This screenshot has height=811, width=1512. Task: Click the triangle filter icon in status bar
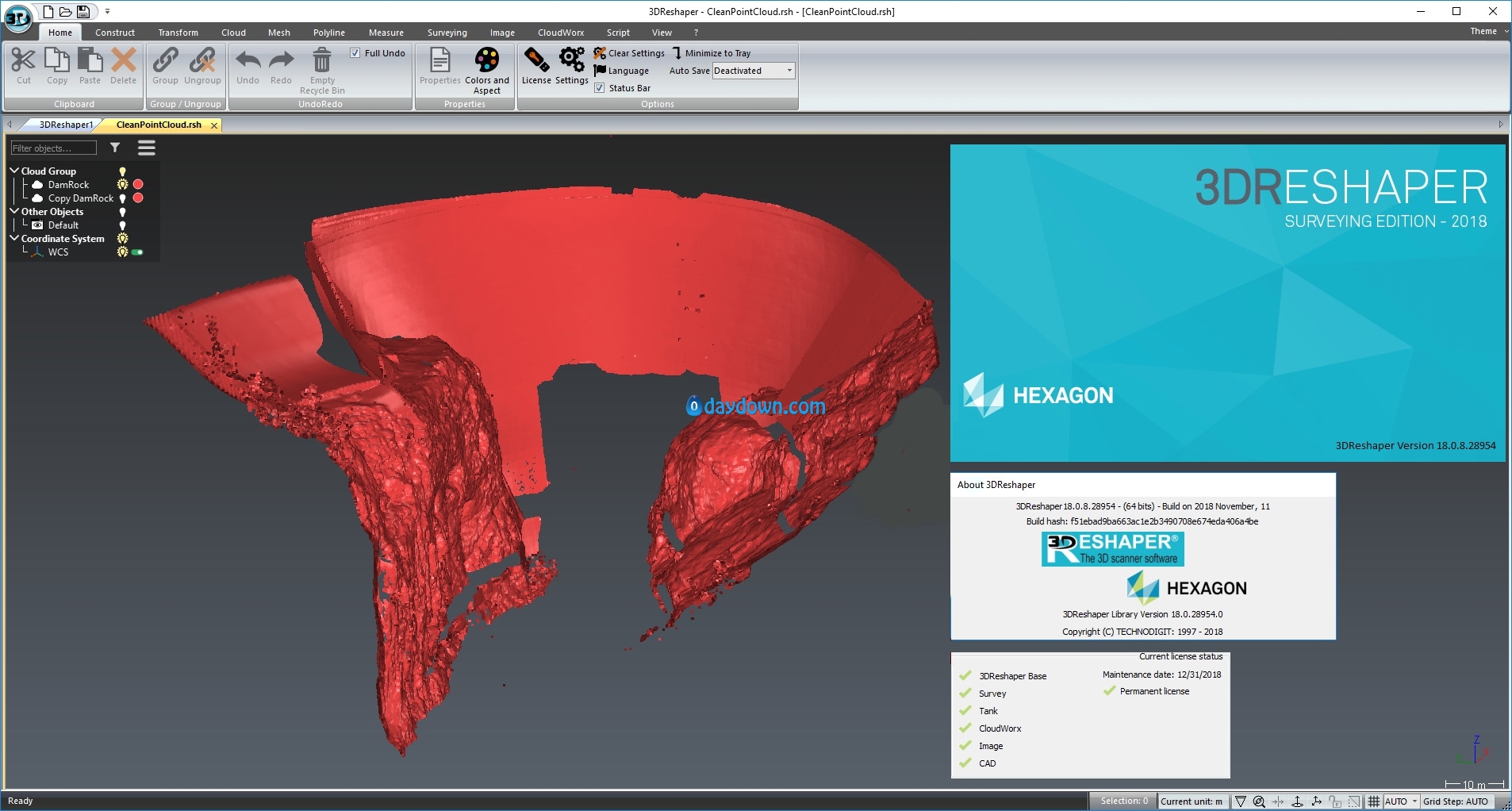(x=1241, y=801)
